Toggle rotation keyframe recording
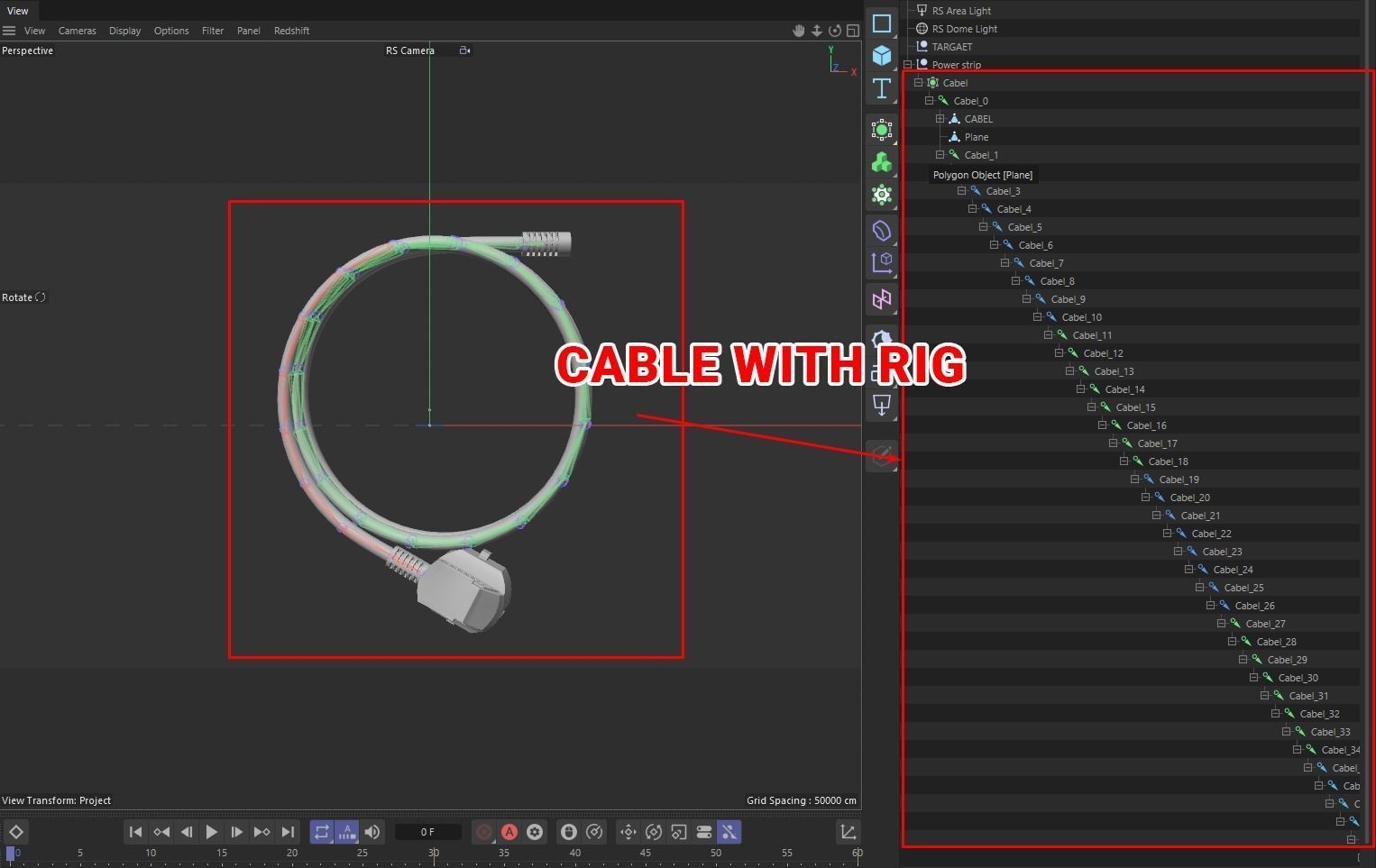 (654, 832)
